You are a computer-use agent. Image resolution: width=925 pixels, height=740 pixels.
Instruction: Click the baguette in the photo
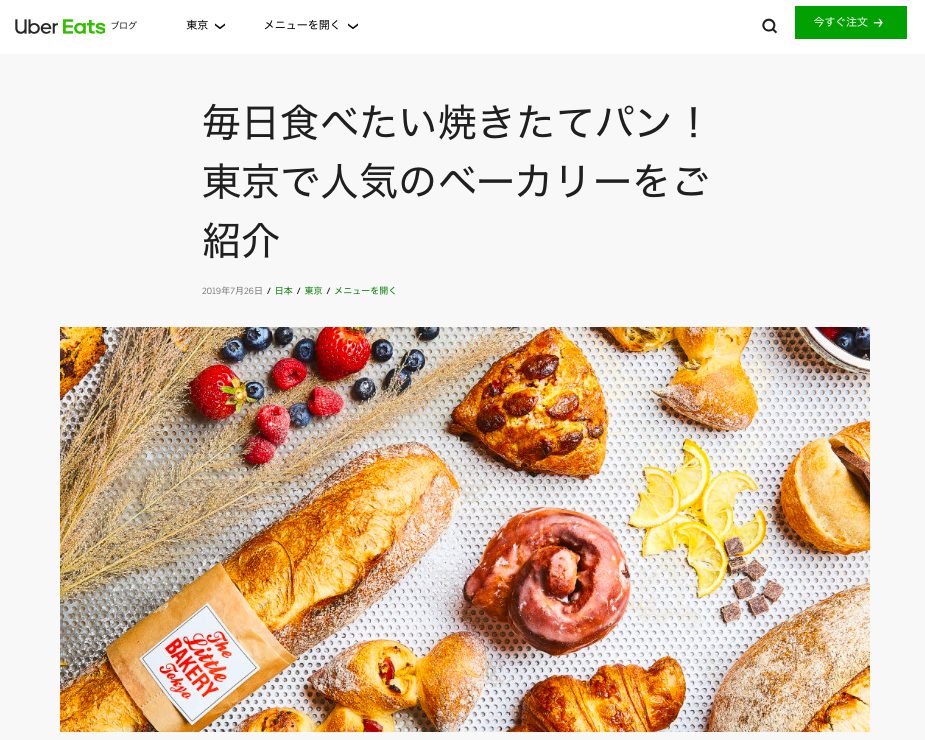click(x=283, y=584)
